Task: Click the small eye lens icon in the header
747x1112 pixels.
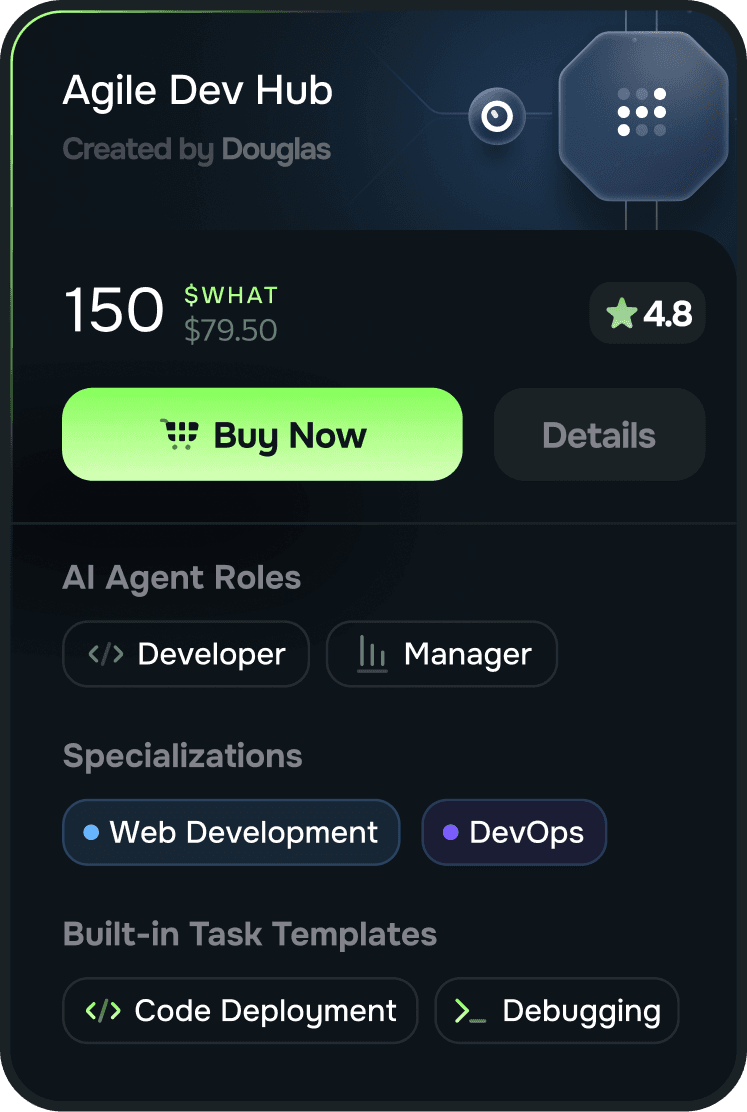Action: tap(496, 116)
